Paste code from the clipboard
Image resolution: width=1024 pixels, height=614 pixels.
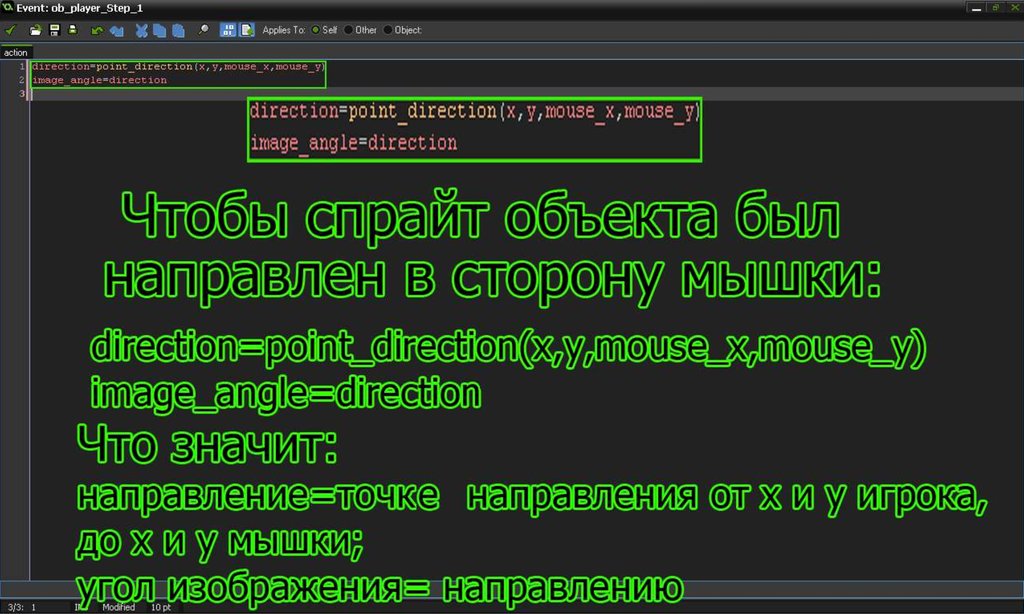tap(178, 30)
